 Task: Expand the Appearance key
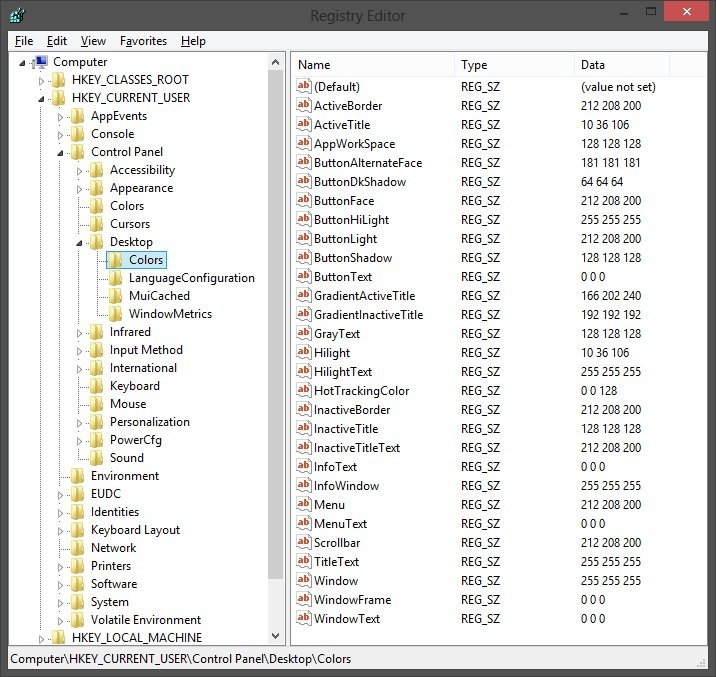click(x=79, y=189)
